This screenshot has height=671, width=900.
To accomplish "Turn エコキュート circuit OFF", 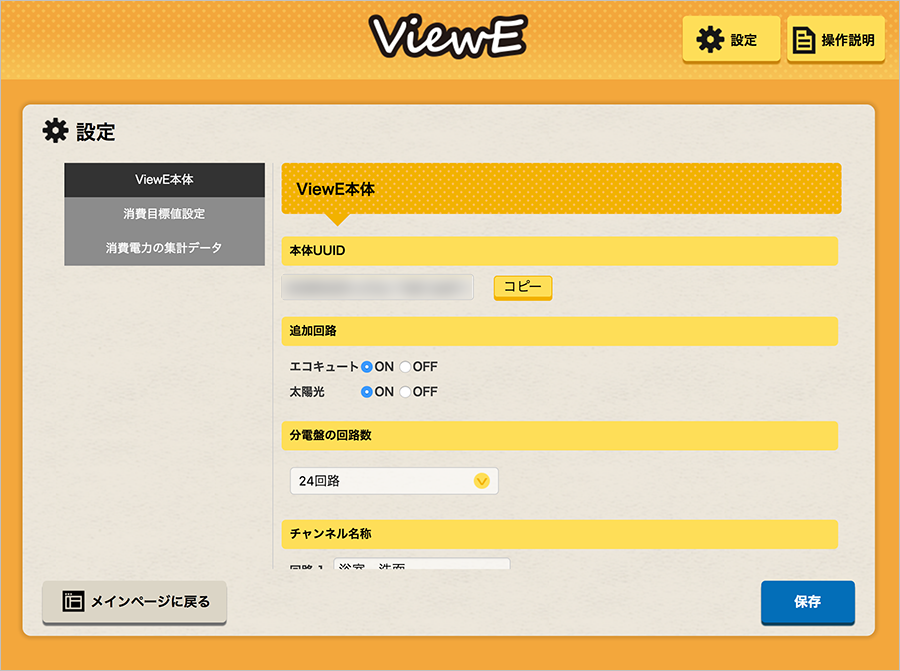I will [405, 366].
